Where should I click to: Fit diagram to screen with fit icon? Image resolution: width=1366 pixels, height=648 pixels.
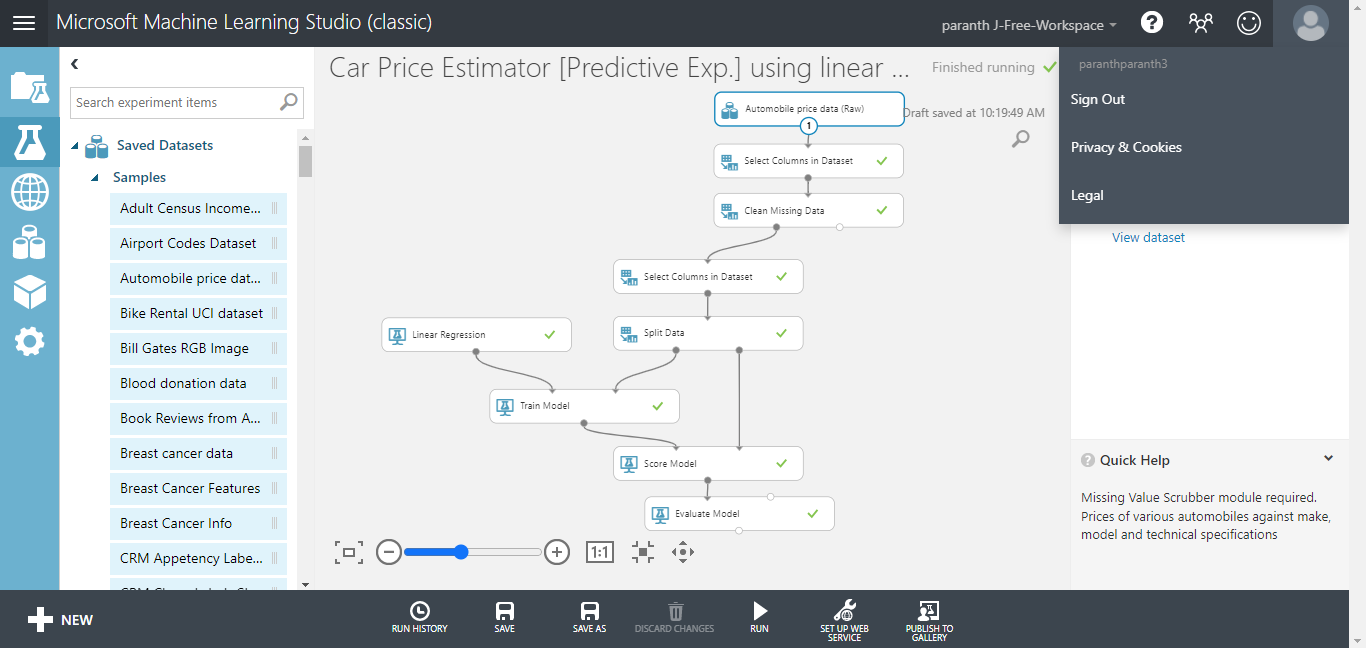point(642,551)
